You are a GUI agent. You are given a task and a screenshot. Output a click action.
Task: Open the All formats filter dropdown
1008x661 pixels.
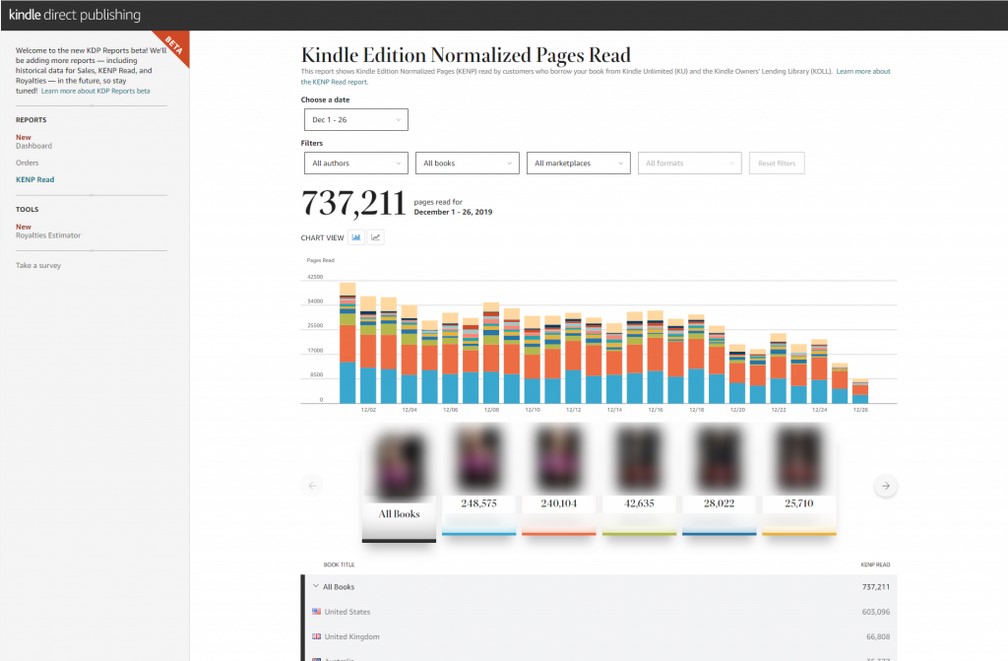tap(690, 163)
